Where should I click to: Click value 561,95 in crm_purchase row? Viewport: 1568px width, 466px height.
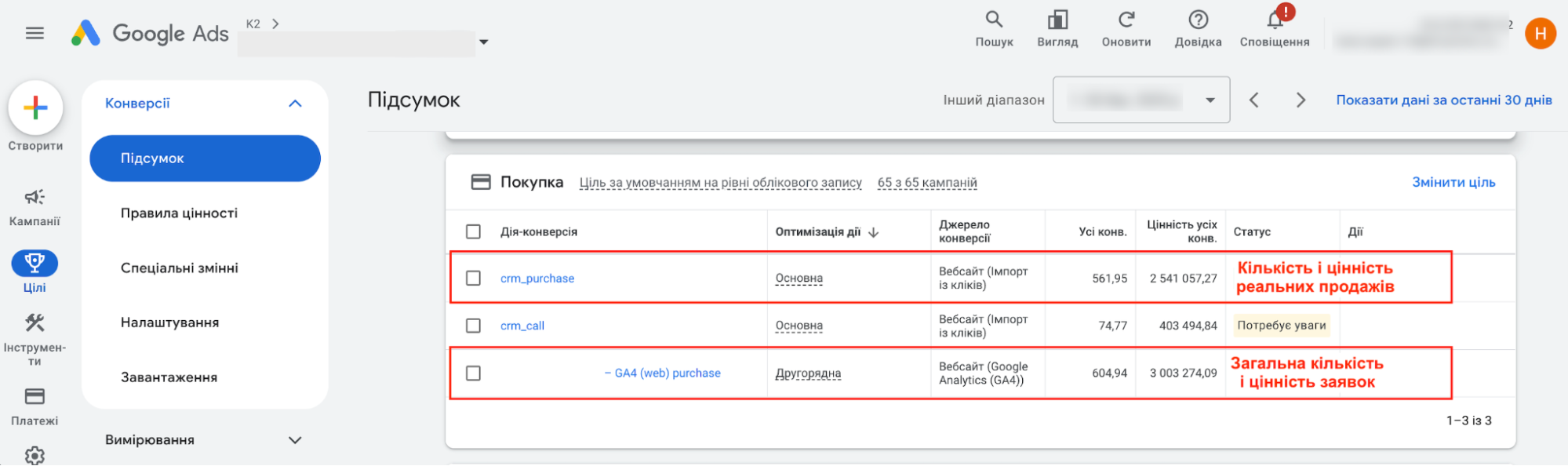point(1109,279)
